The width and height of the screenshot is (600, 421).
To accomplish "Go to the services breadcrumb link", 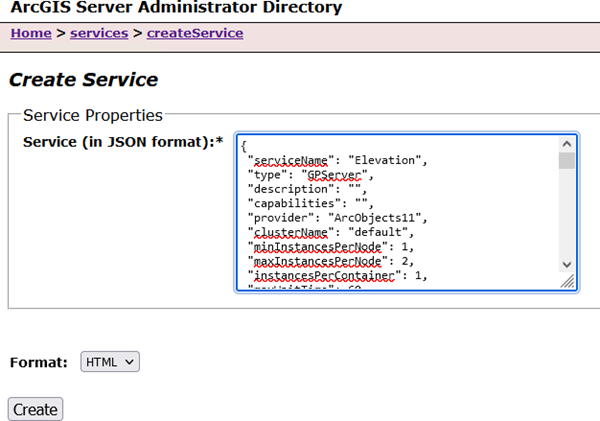I will 99,33.
